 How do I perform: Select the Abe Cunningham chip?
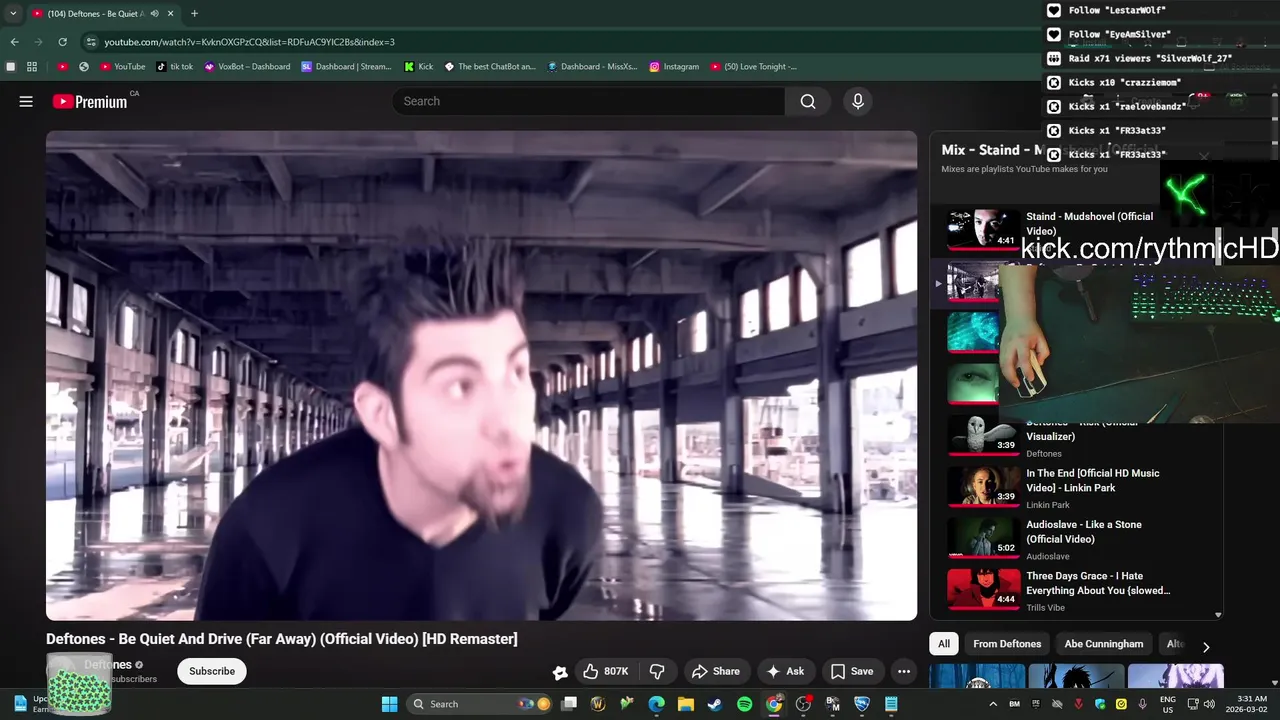(1104, 644)
